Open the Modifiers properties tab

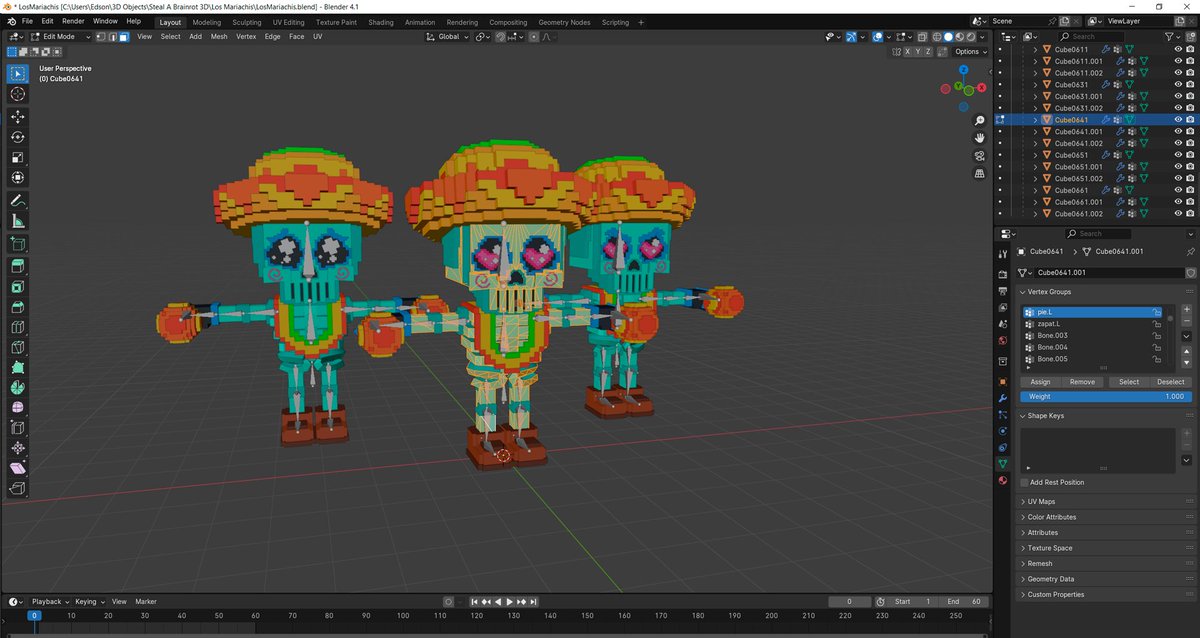click(1003, 398)
